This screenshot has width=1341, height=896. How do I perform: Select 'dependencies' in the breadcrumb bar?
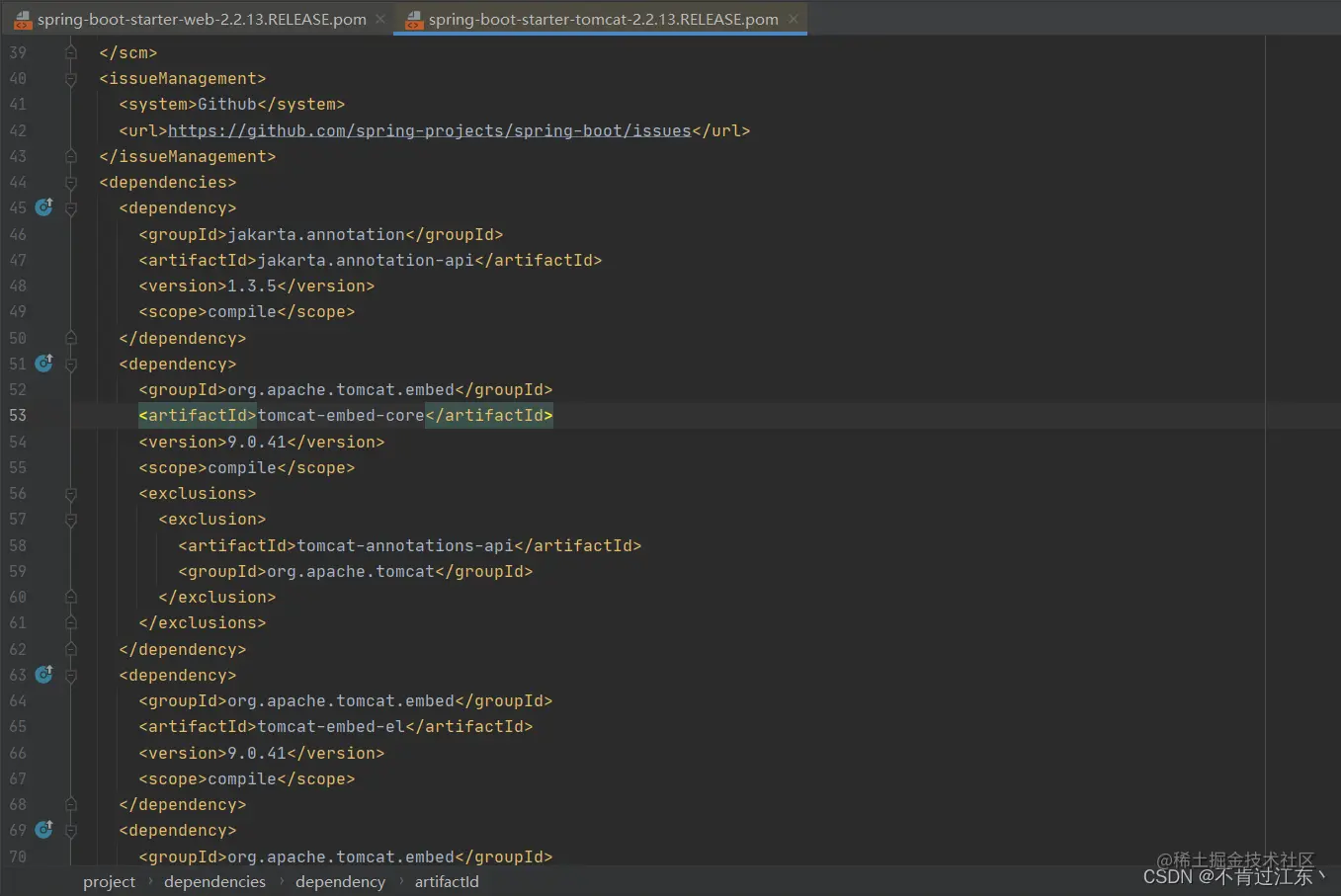(214, 881)
